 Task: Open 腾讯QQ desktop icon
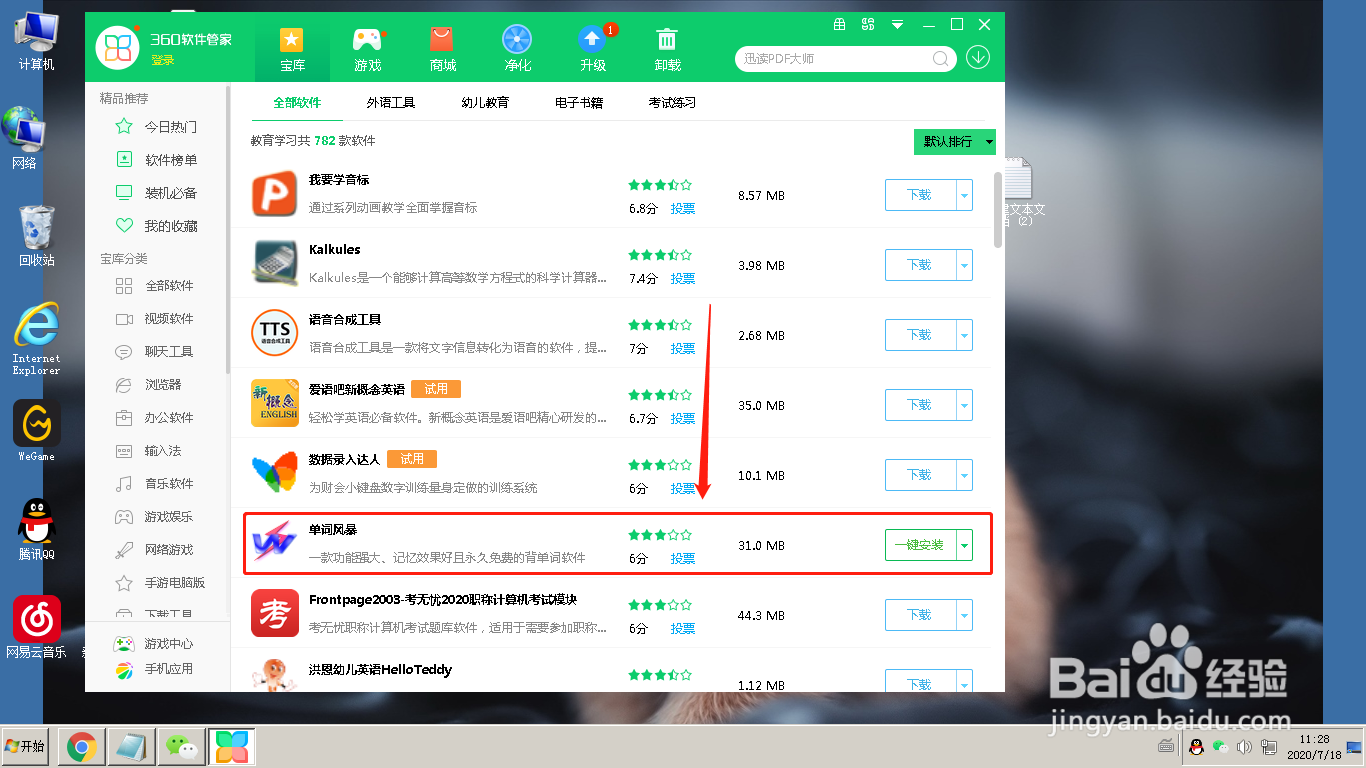[37, 530]
